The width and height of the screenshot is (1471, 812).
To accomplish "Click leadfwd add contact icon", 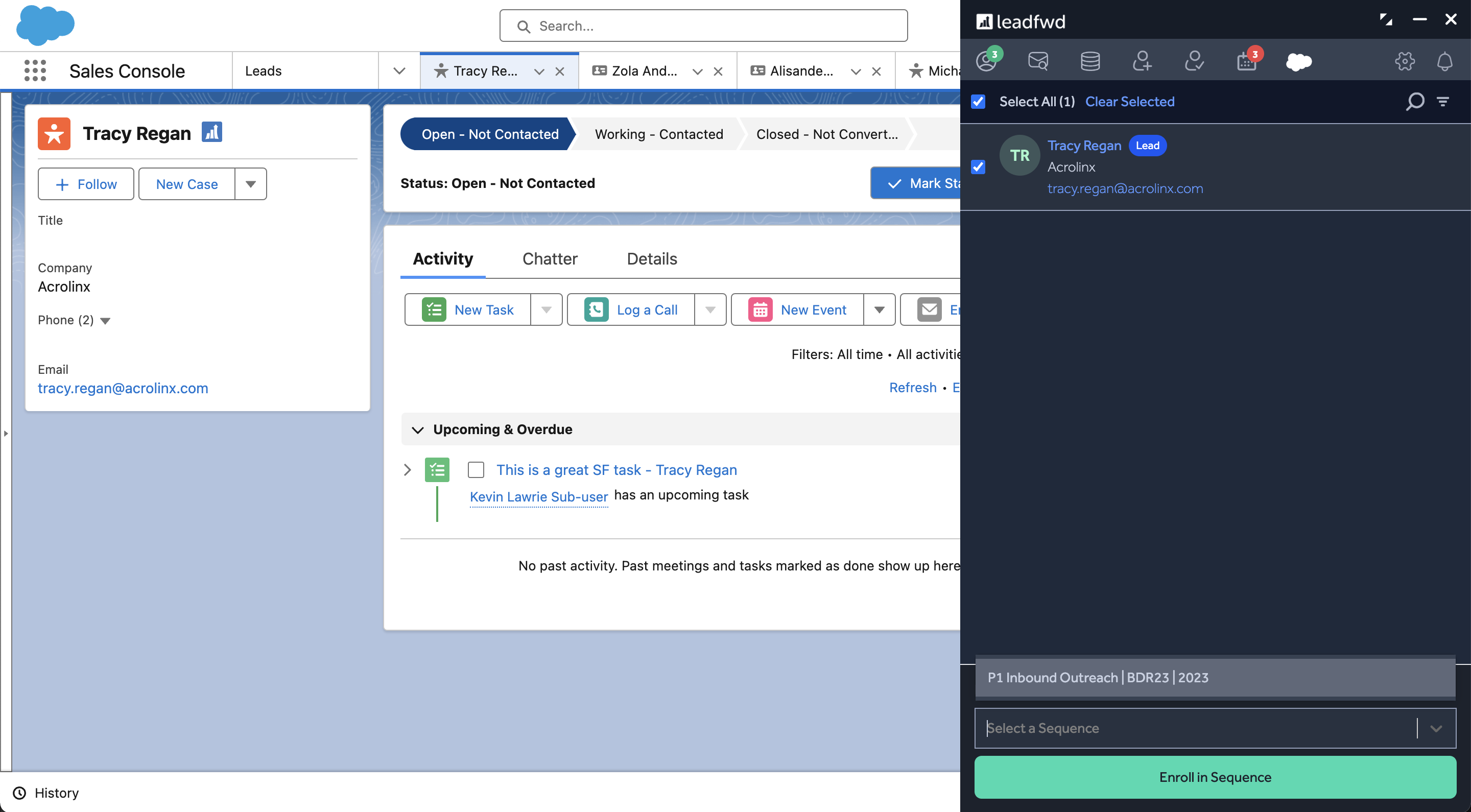I will 1142,61.
